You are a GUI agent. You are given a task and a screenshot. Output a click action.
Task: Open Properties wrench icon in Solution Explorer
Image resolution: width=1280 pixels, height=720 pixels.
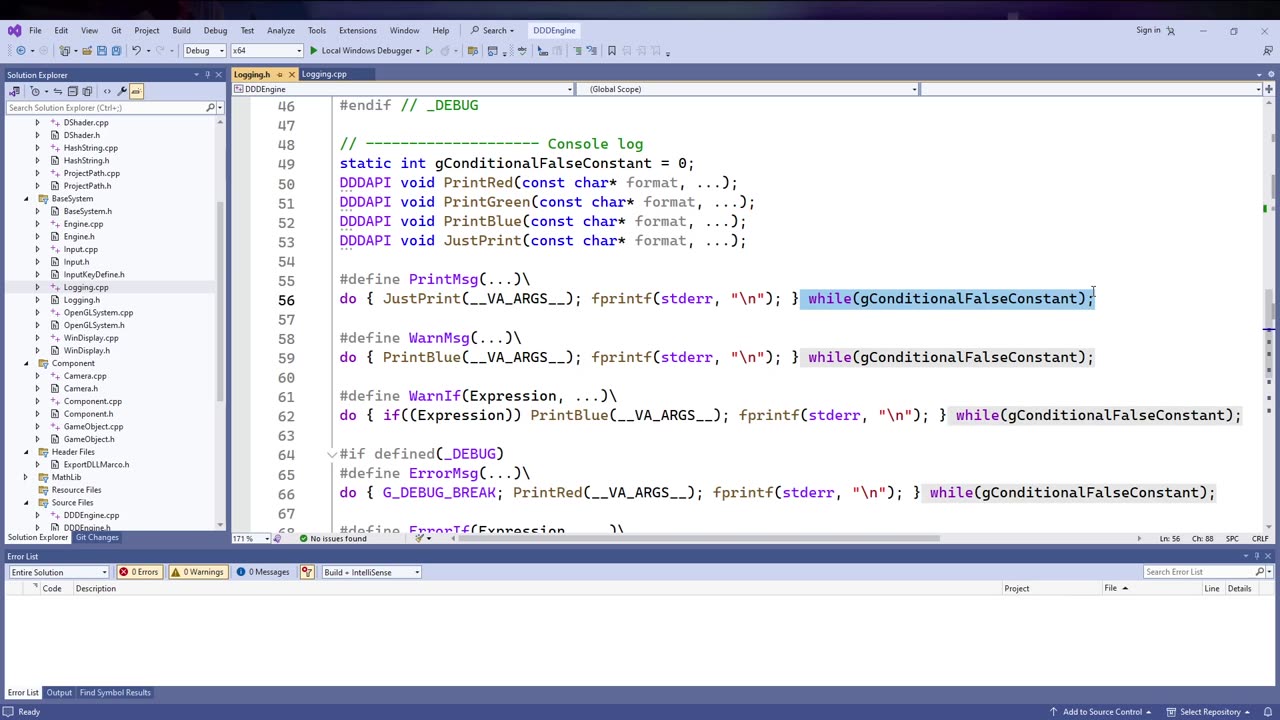point(121,91)
